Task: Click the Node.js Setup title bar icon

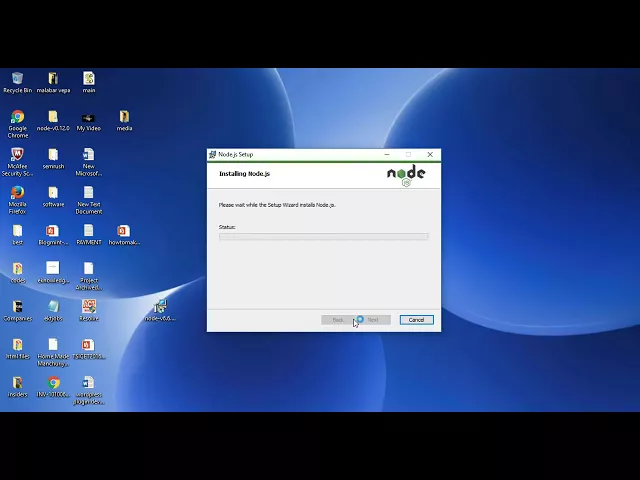Action: 213,154
